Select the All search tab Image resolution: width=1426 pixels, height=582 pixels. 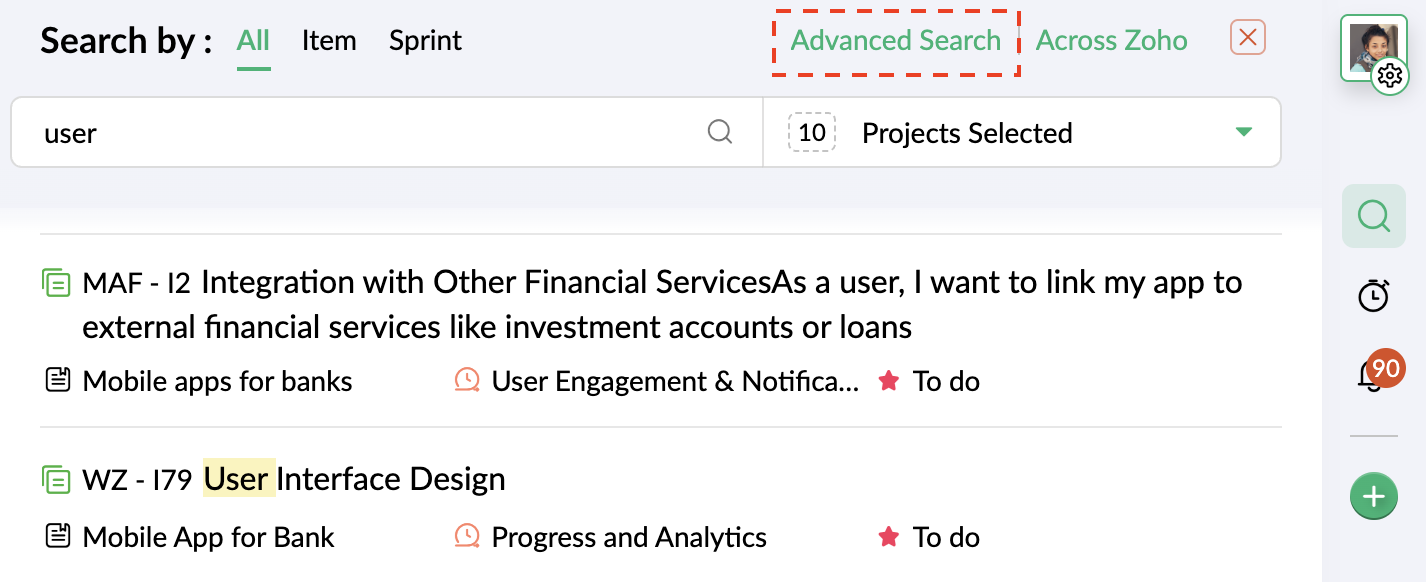tap(253, 41)
